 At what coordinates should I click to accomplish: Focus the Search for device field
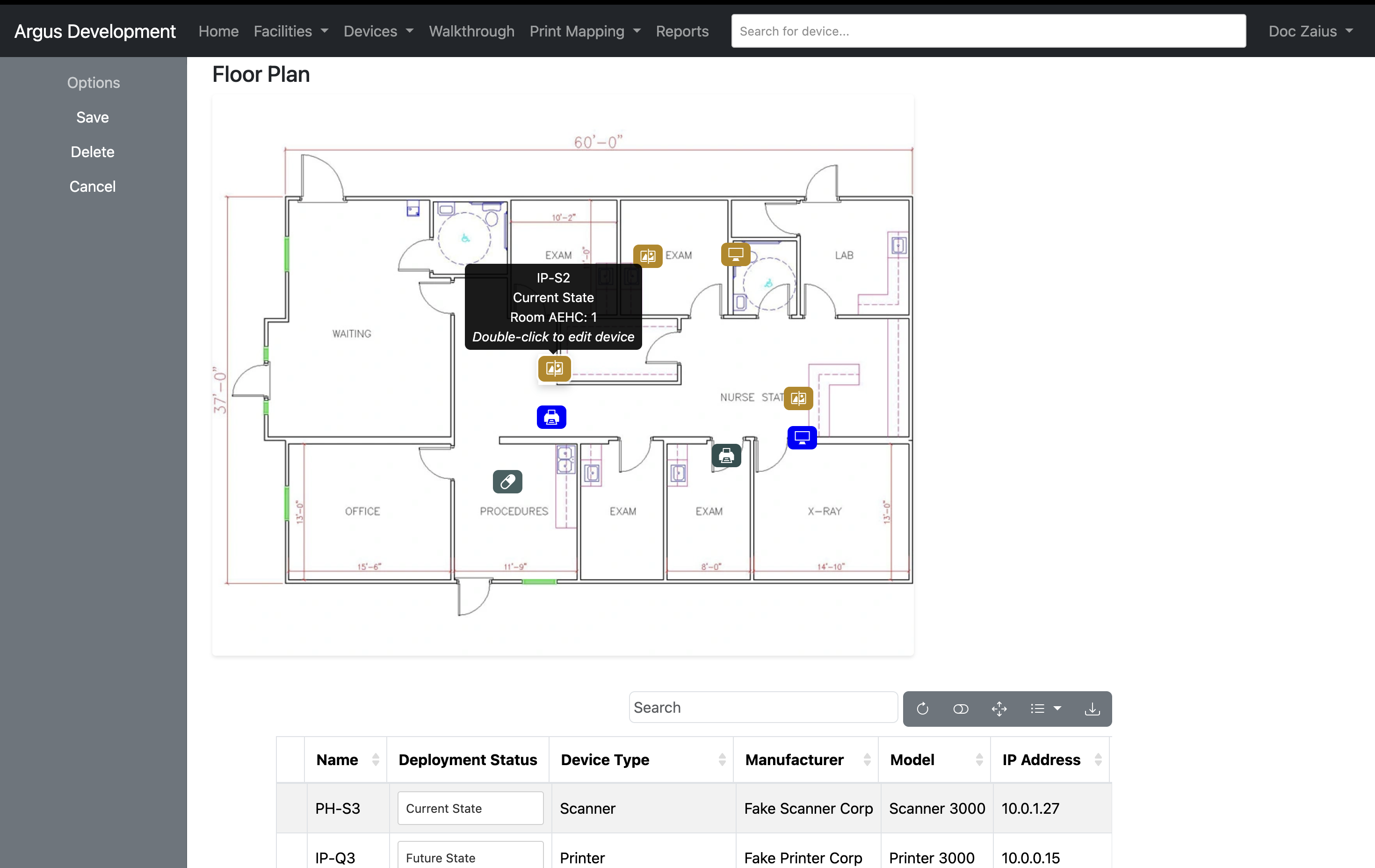coord(988,31)
